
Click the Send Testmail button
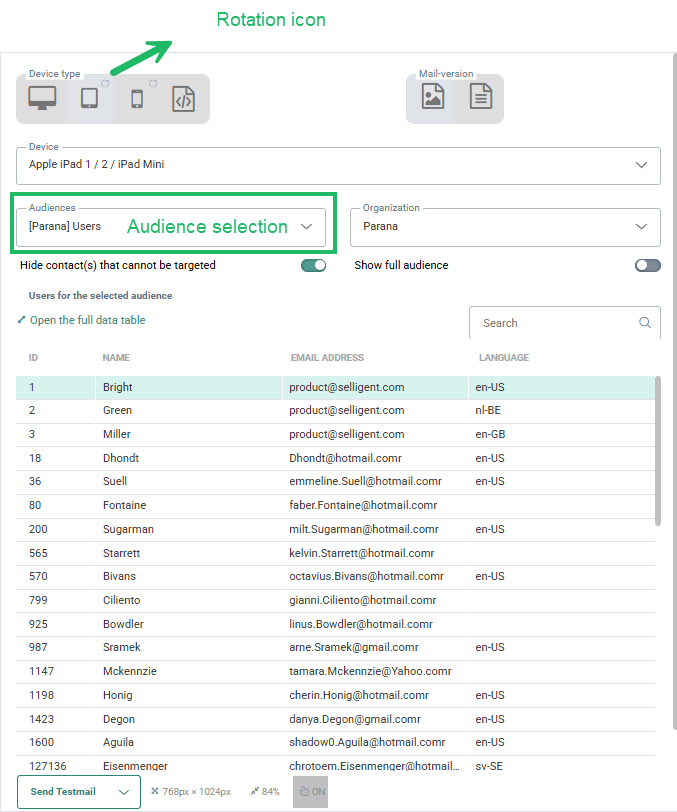point(63,792)
